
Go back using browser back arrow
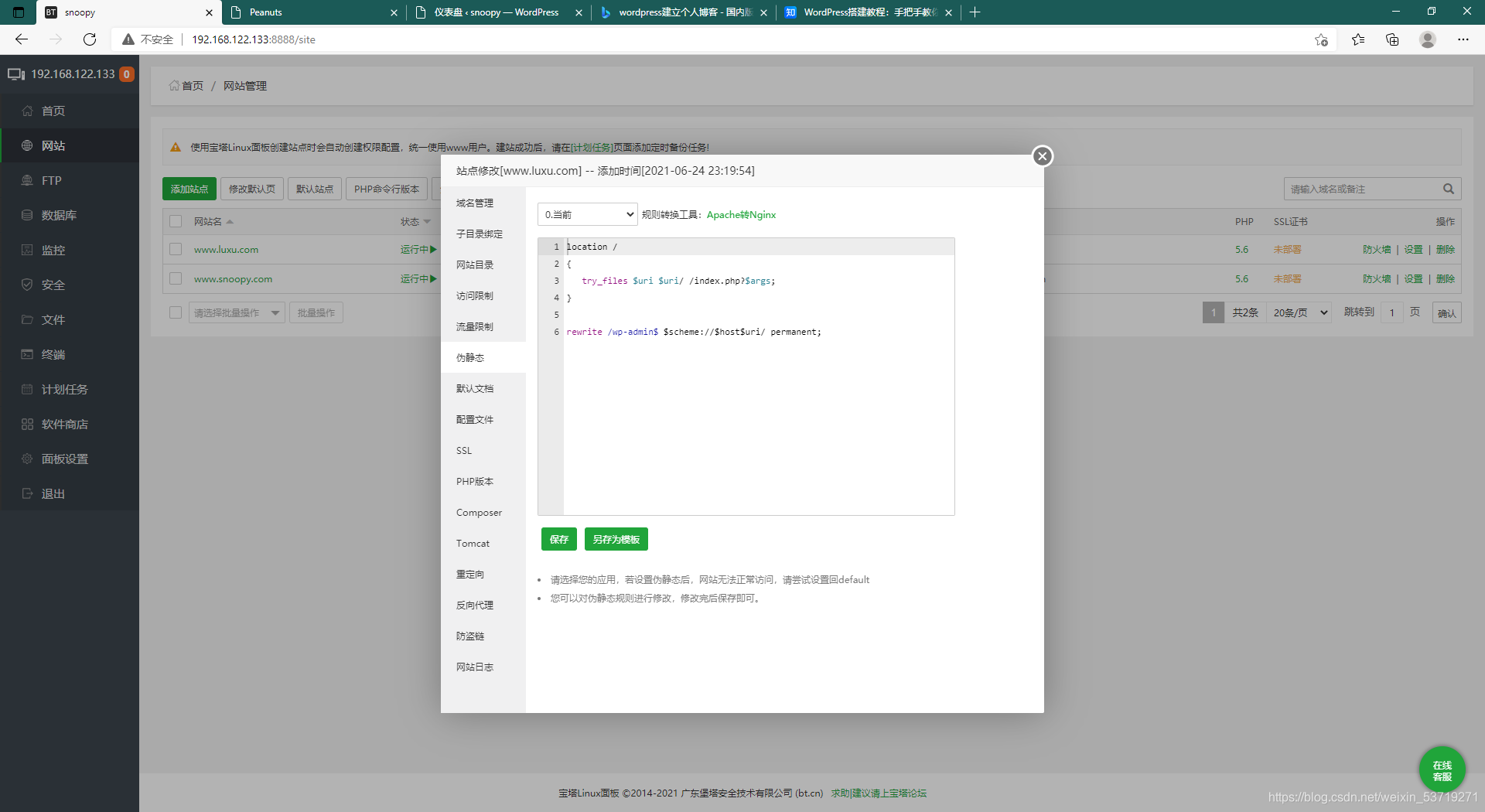coord(22,39)
